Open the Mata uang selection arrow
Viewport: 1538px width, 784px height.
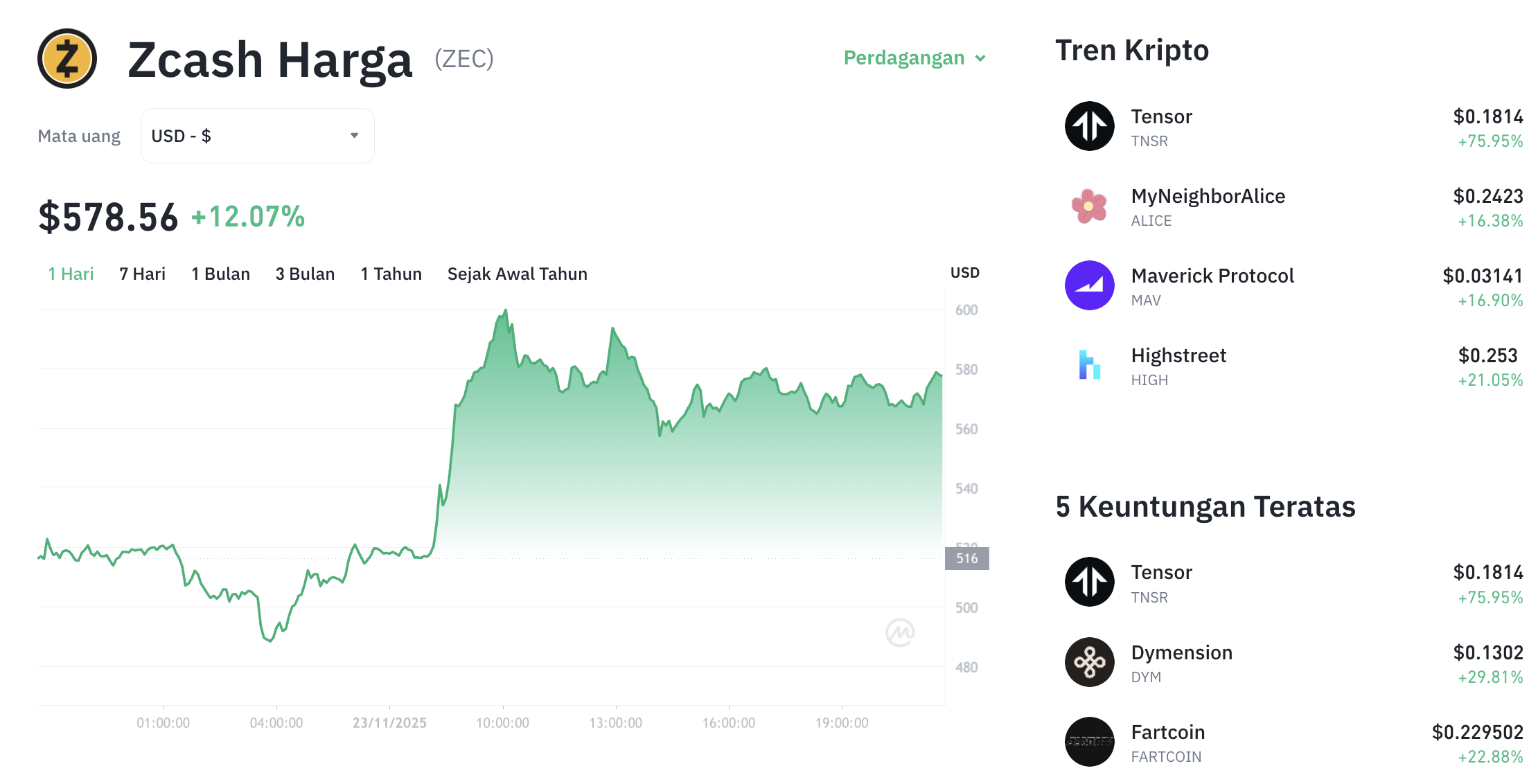(x=354, y=136)
